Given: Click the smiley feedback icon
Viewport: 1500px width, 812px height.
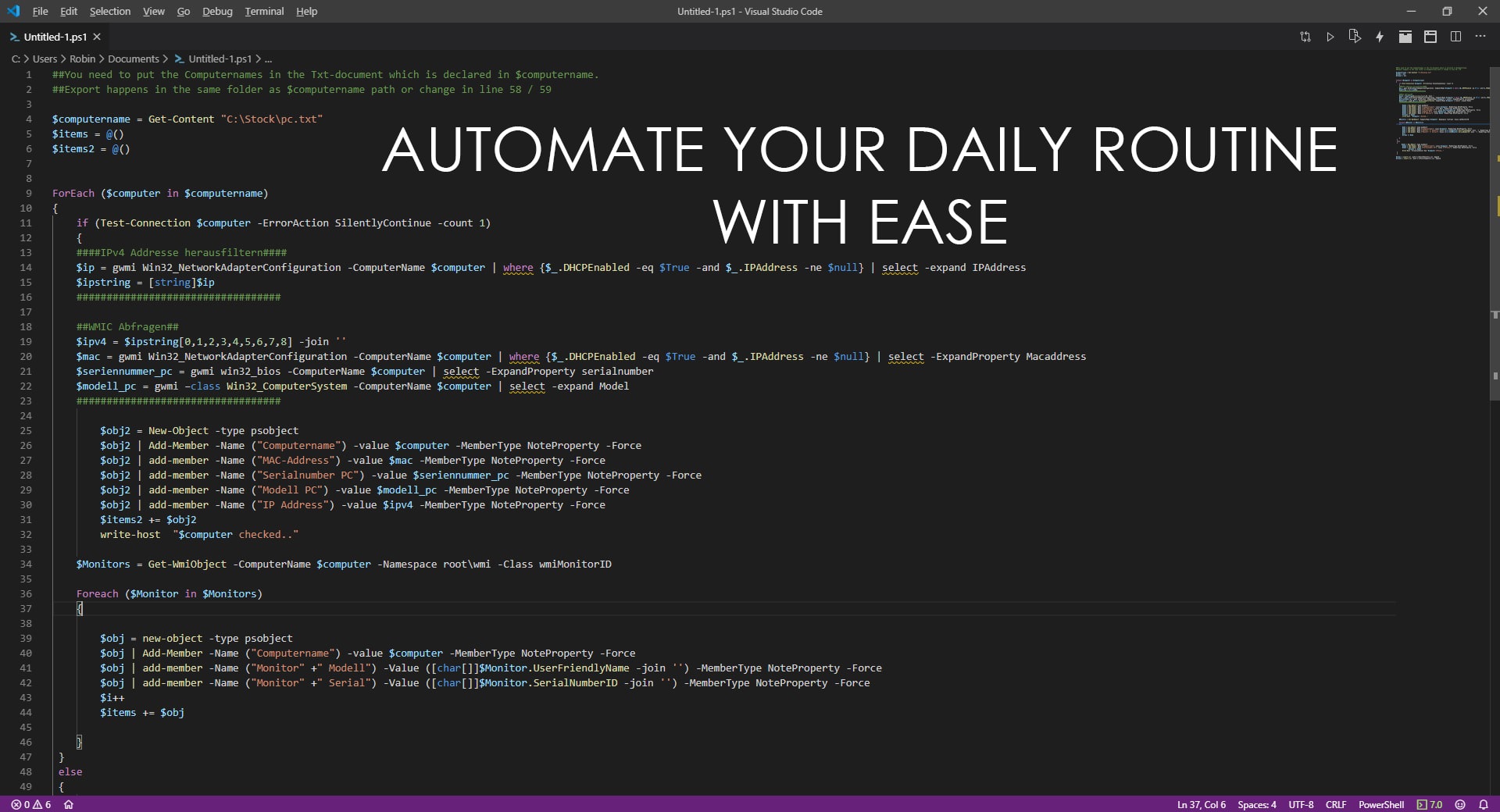Looking at the screenshot, I should [1460, 804].
